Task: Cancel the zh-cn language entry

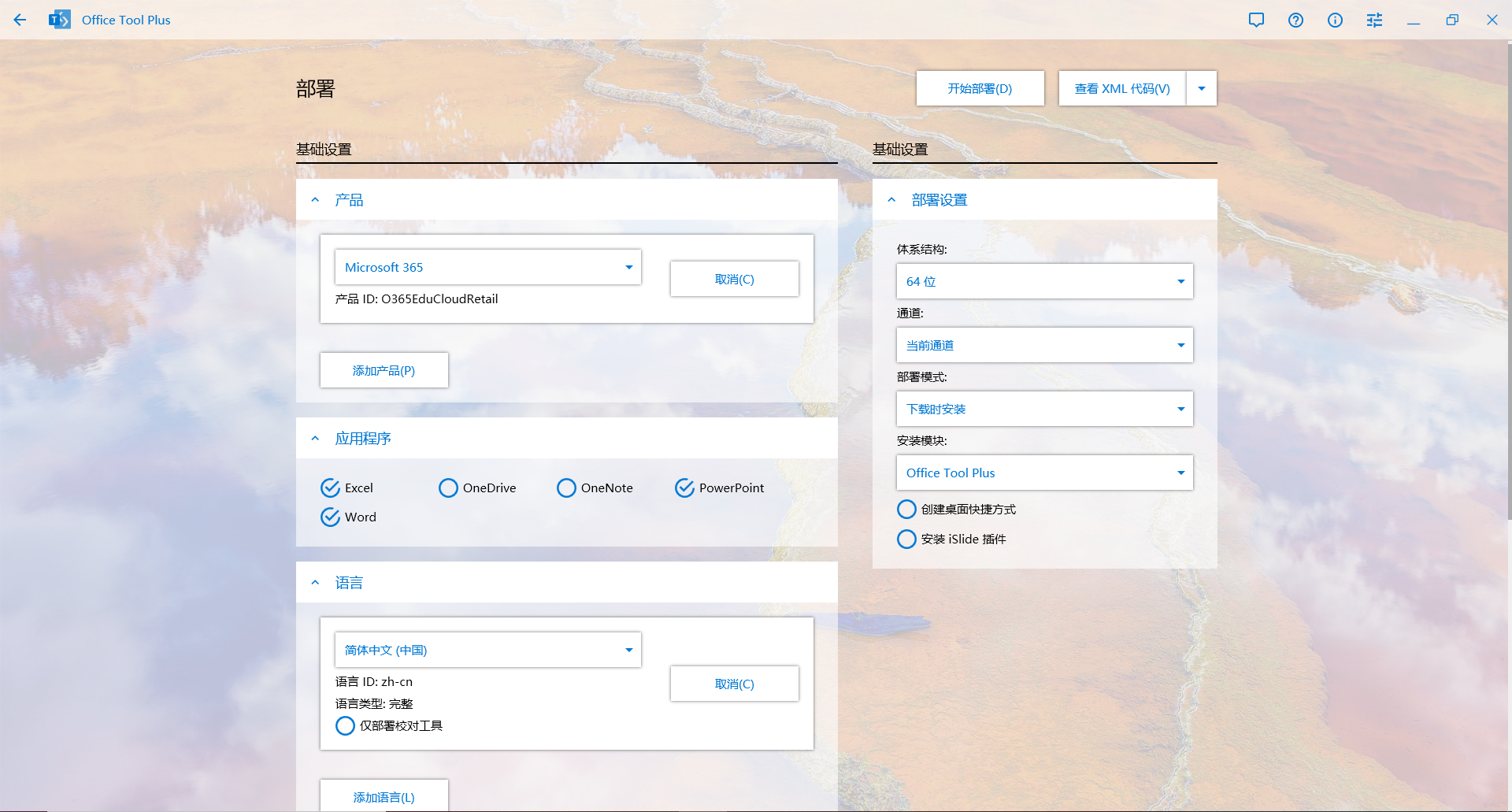Action: click(x=734, y=684)
